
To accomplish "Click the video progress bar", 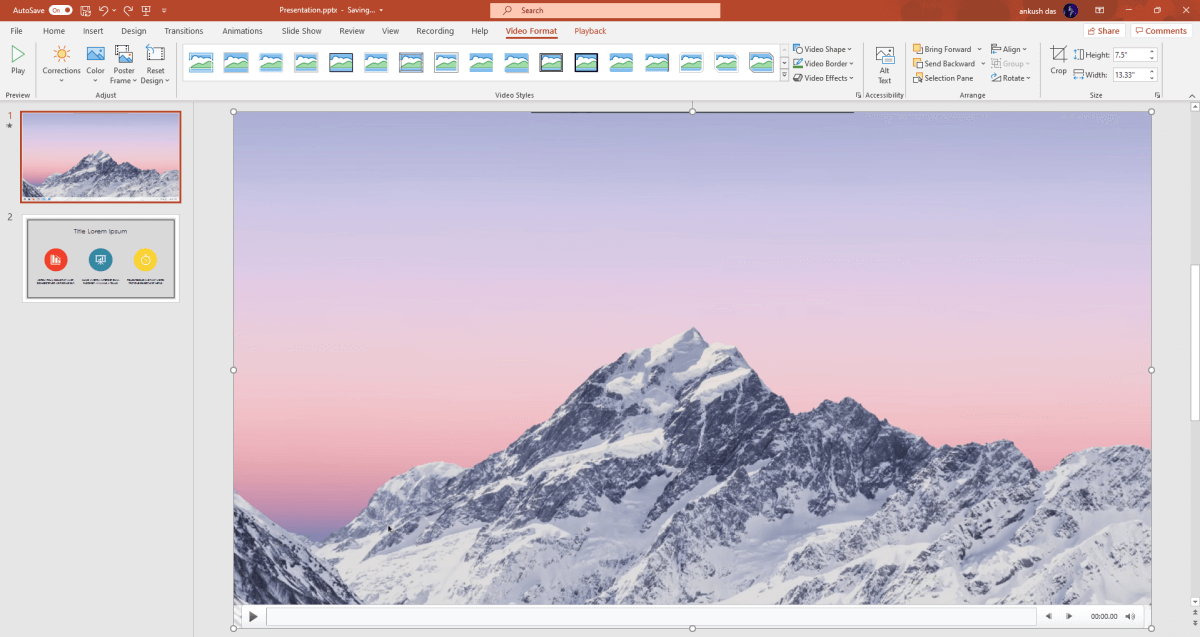I will [x=650, y=616].
